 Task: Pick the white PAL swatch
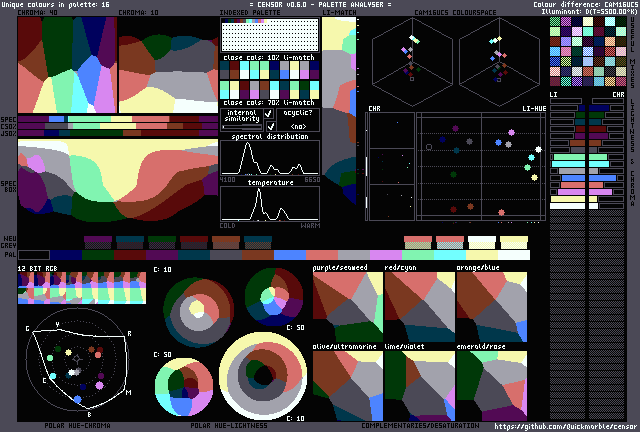pos(513,255)
